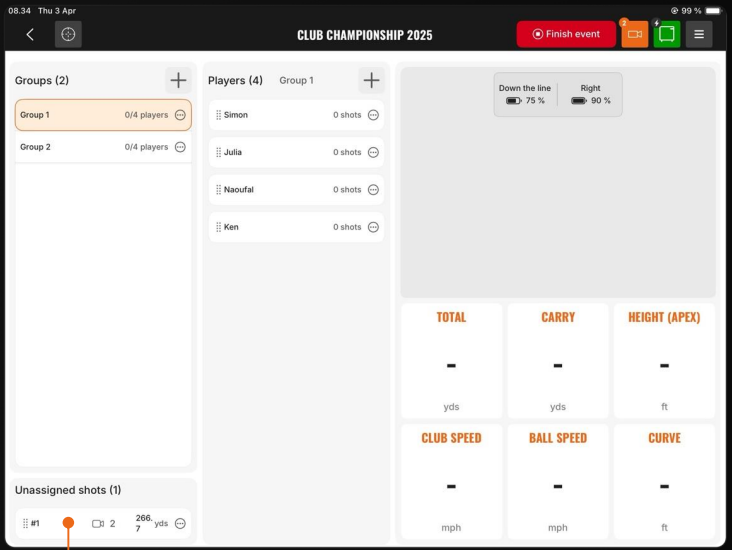Viewport: 732px width, 550px height.
Task: Select Group 2 in groups list
Action: point(103,147)
